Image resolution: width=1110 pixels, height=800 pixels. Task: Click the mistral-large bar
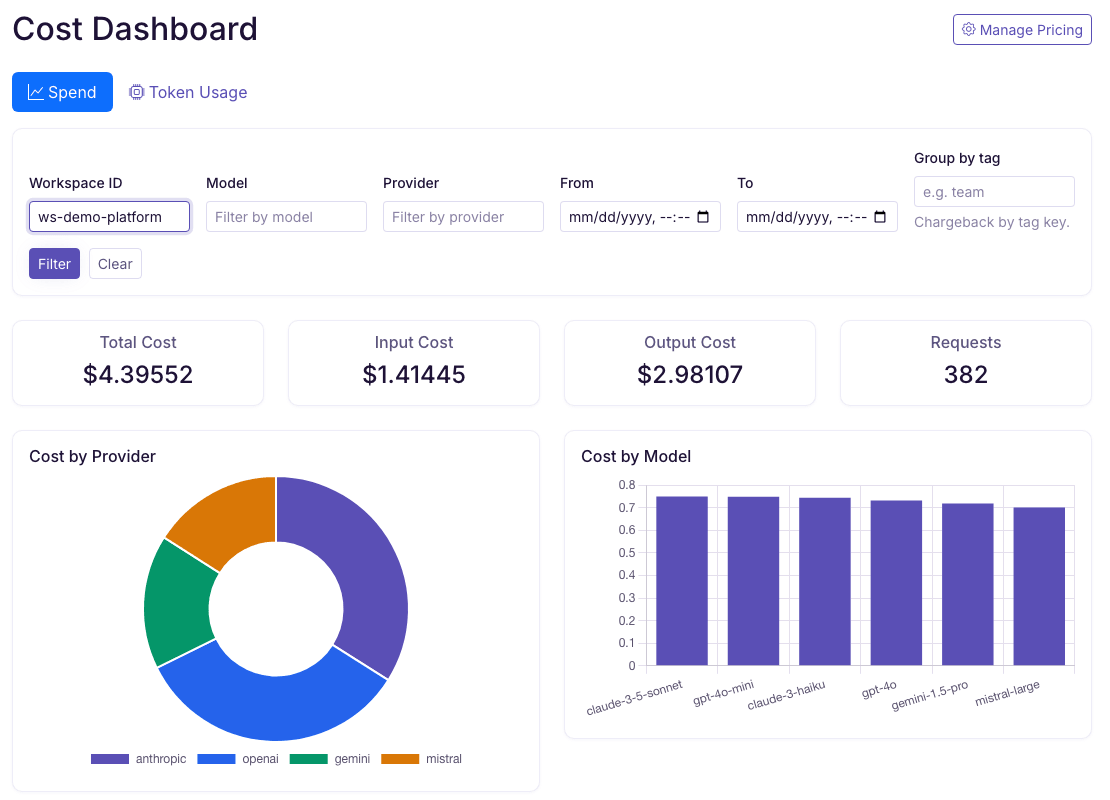1039,586
